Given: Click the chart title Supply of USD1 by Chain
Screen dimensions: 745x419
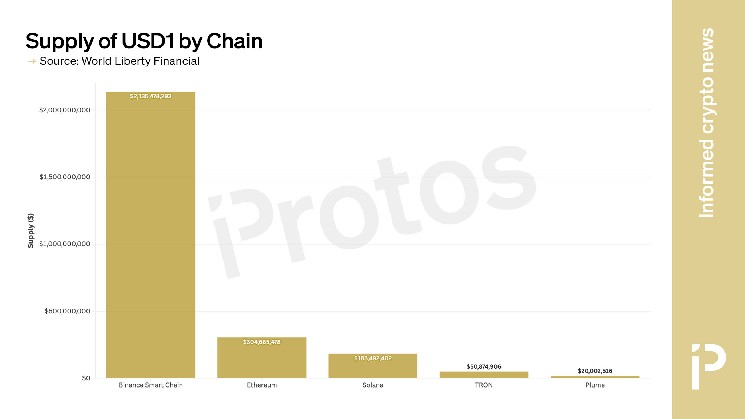Looking at the screenshot, I should tap(144, 41).
